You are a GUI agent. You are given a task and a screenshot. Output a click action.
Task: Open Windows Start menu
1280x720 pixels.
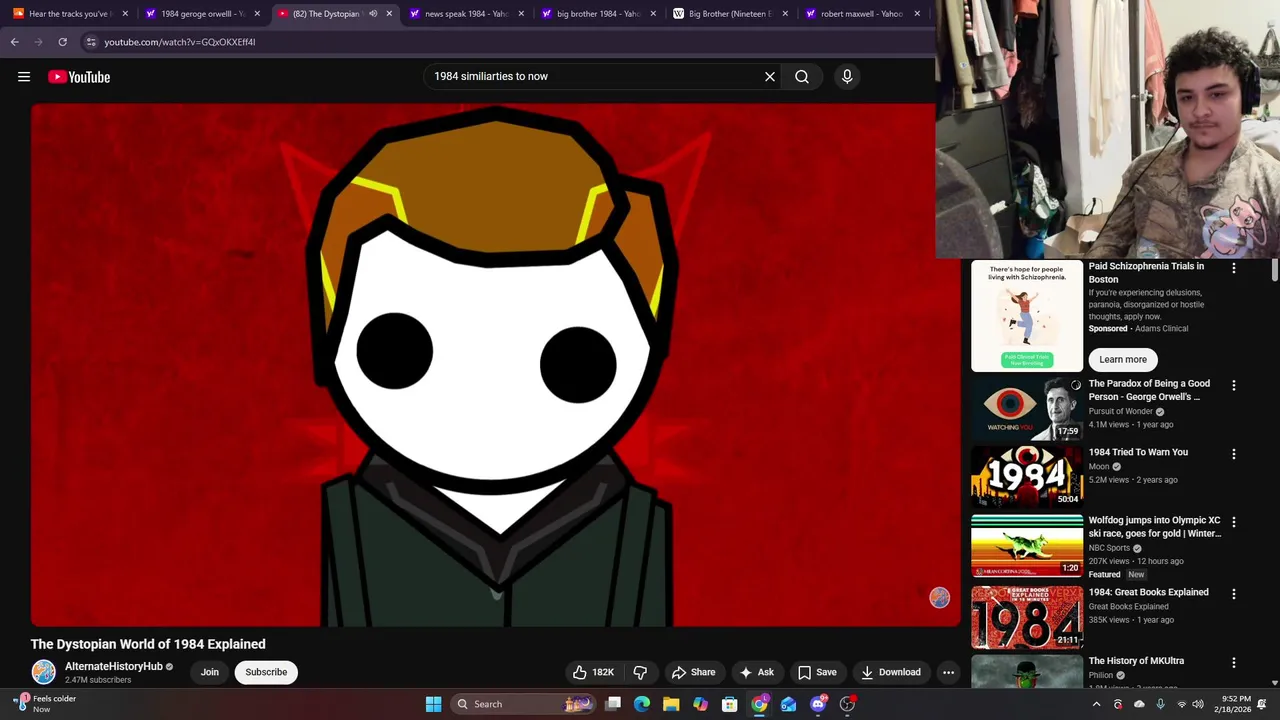[433, 704]
